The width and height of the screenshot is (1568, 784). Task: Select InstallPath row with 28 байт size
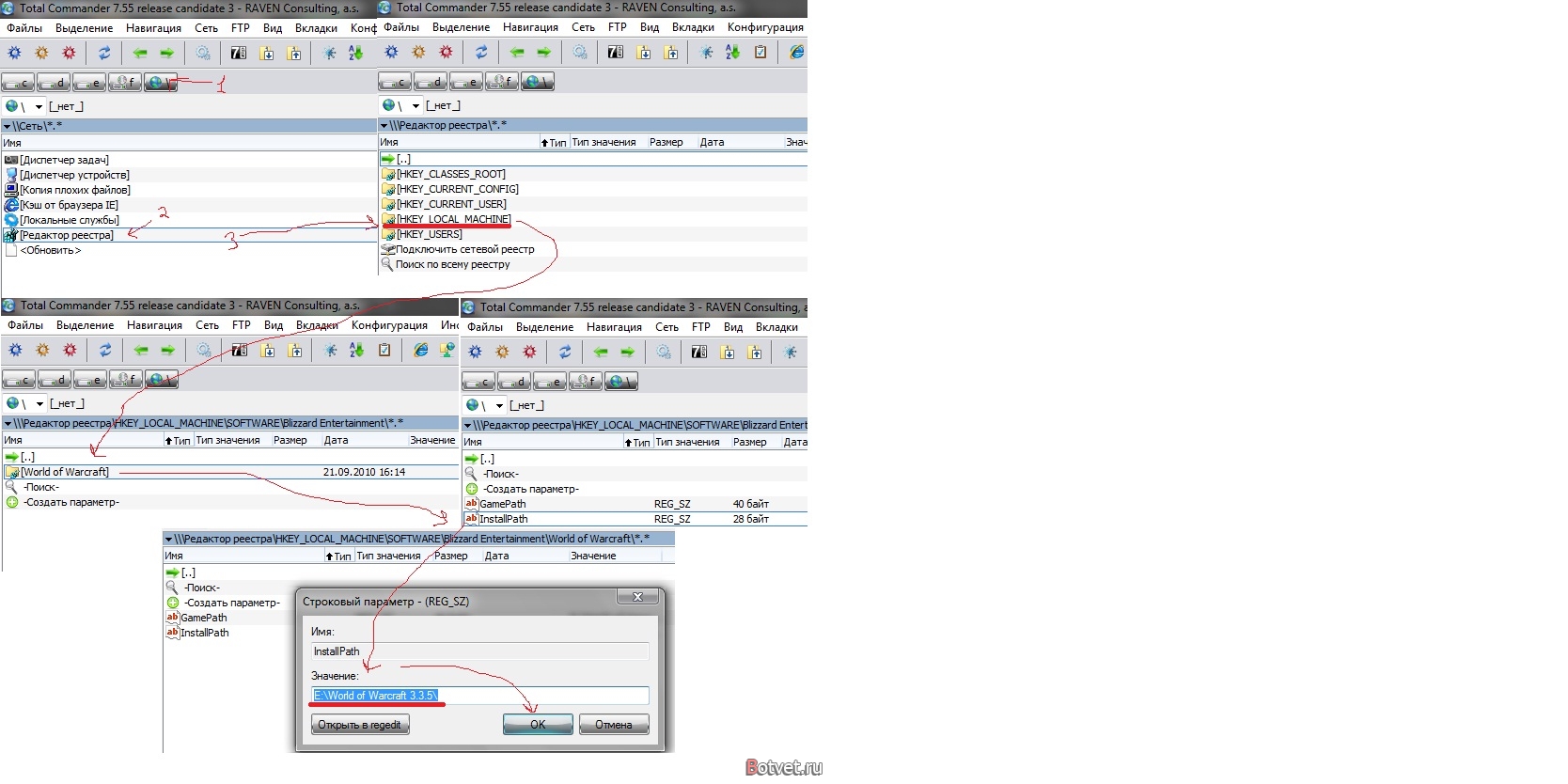click(x=635, y=519)
